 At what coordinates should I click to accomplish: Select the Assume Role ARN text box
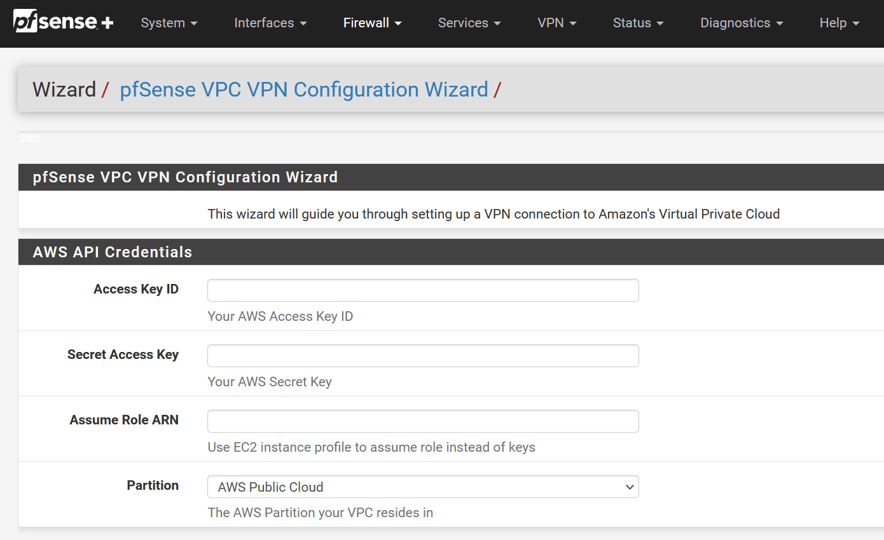coord(423,421)
